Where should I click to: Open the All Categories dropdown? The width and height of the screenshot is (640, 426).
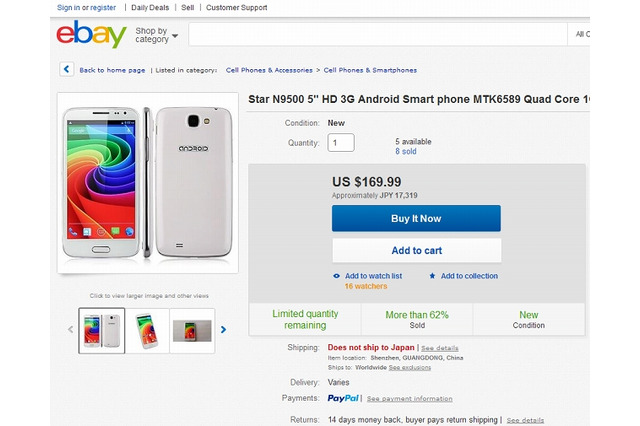[581, 35]
